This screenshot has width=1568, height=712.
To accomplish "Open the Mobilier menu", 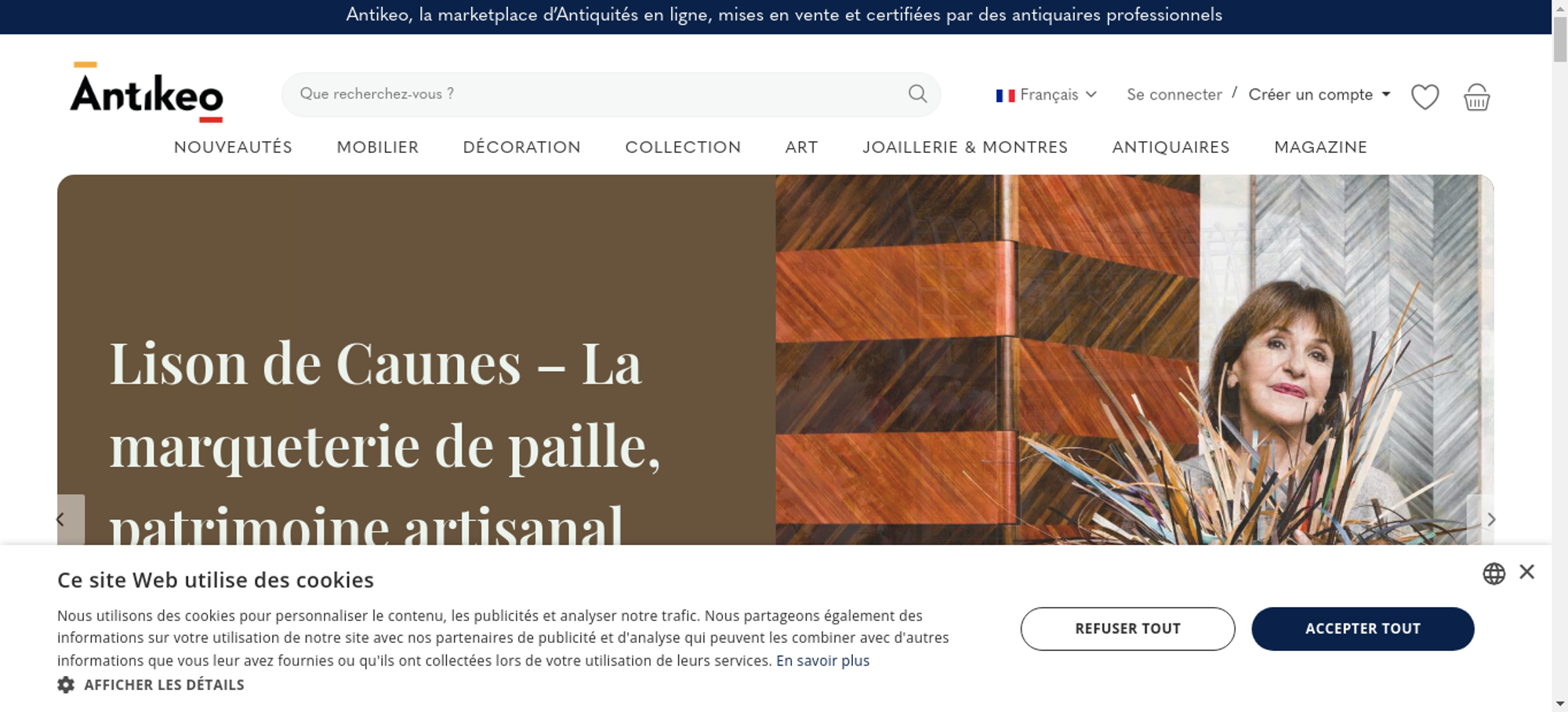I will tap(378, 147).
